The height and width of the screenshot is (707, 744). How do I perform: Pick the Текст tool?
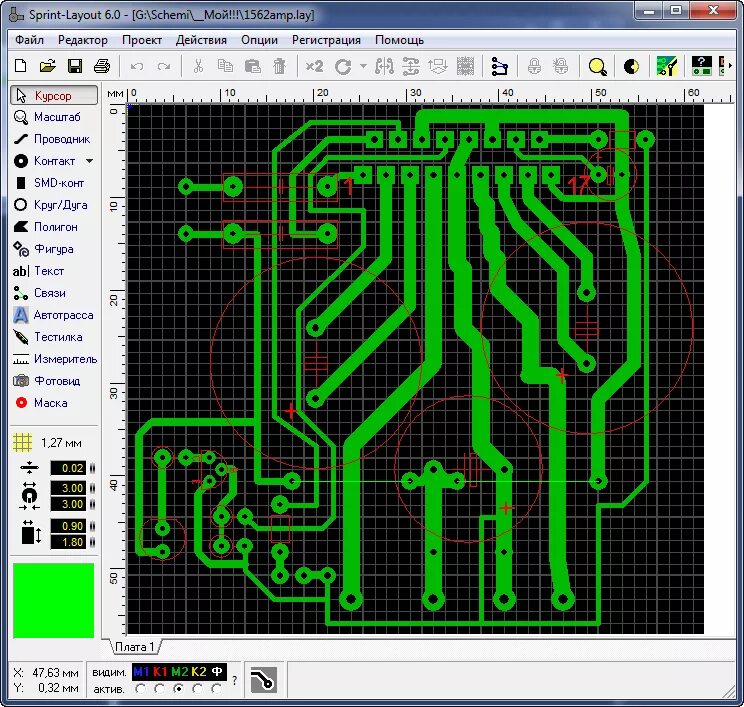(x=39, y=271)
